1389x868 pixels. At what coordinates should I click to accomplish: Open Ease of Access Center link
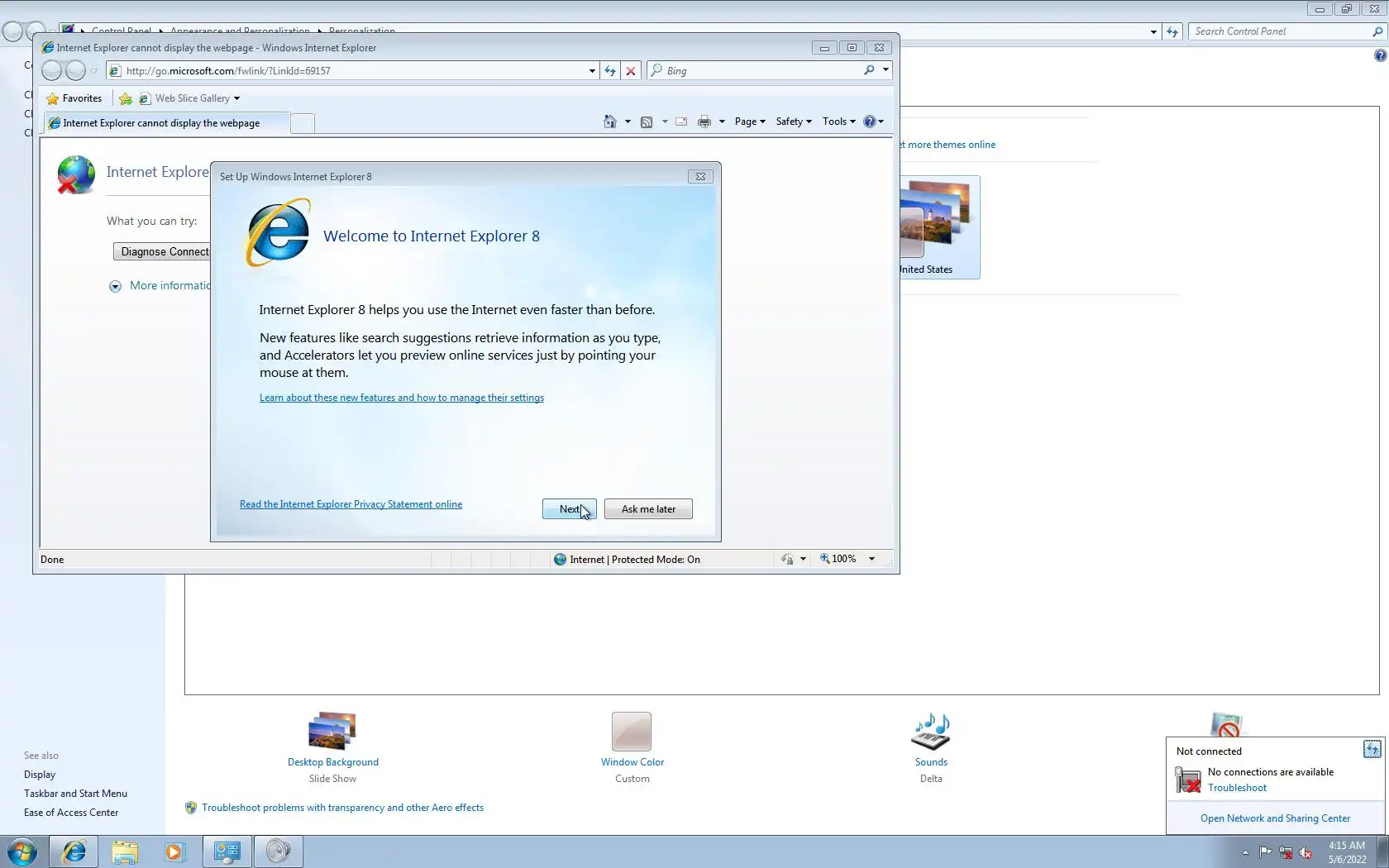tap(71, 813)
